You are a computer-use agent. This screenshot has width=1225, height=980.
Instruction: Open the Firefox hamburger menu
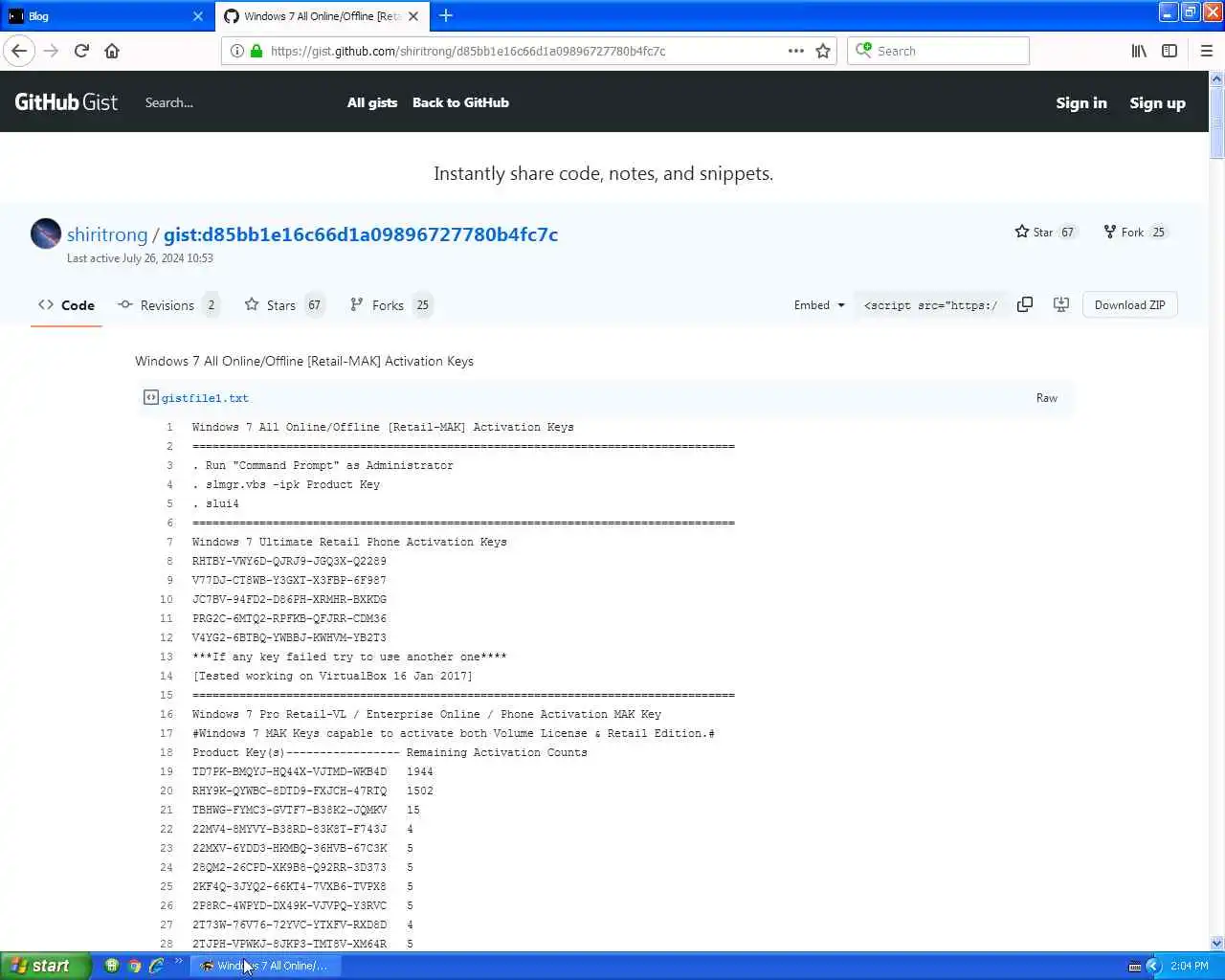(1207, 51)
